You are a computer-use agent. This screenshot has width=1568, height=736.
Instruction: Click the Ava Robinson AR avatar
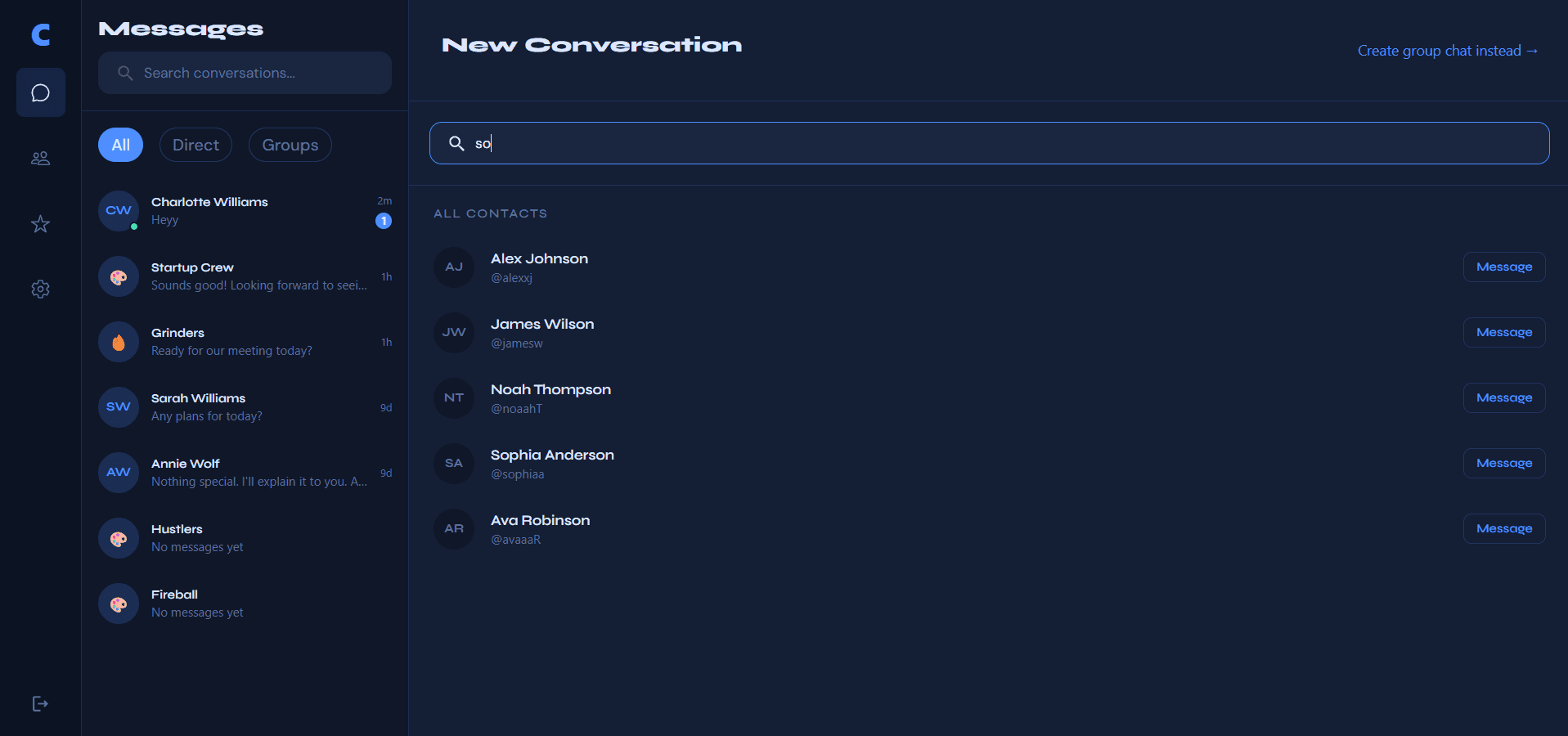click(x=454, y=529)
